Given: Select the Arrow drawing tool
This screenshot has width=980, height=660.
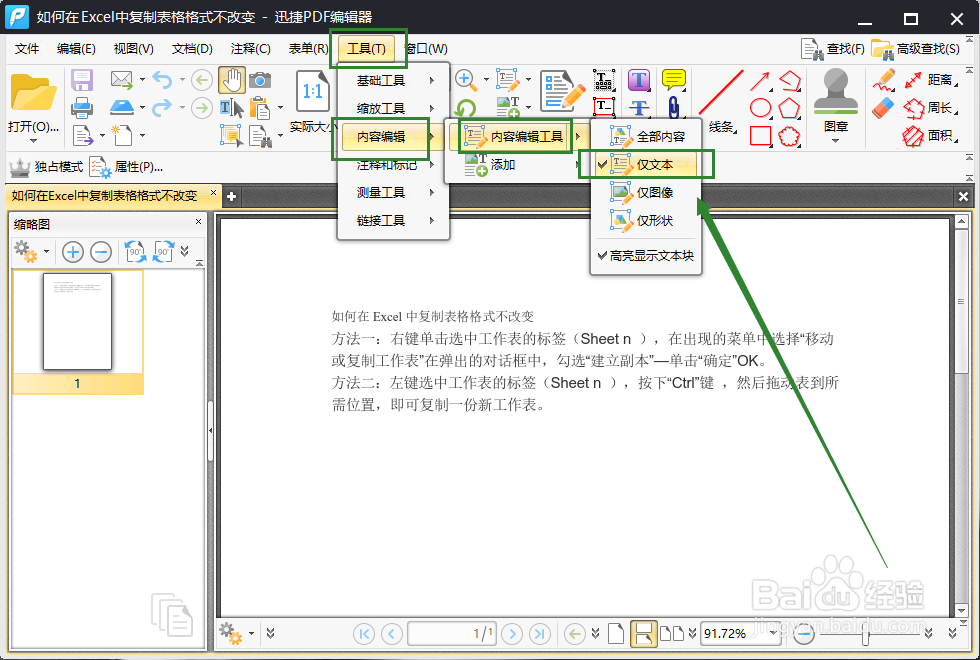Looking at the screenshot, I should [759, 81].
